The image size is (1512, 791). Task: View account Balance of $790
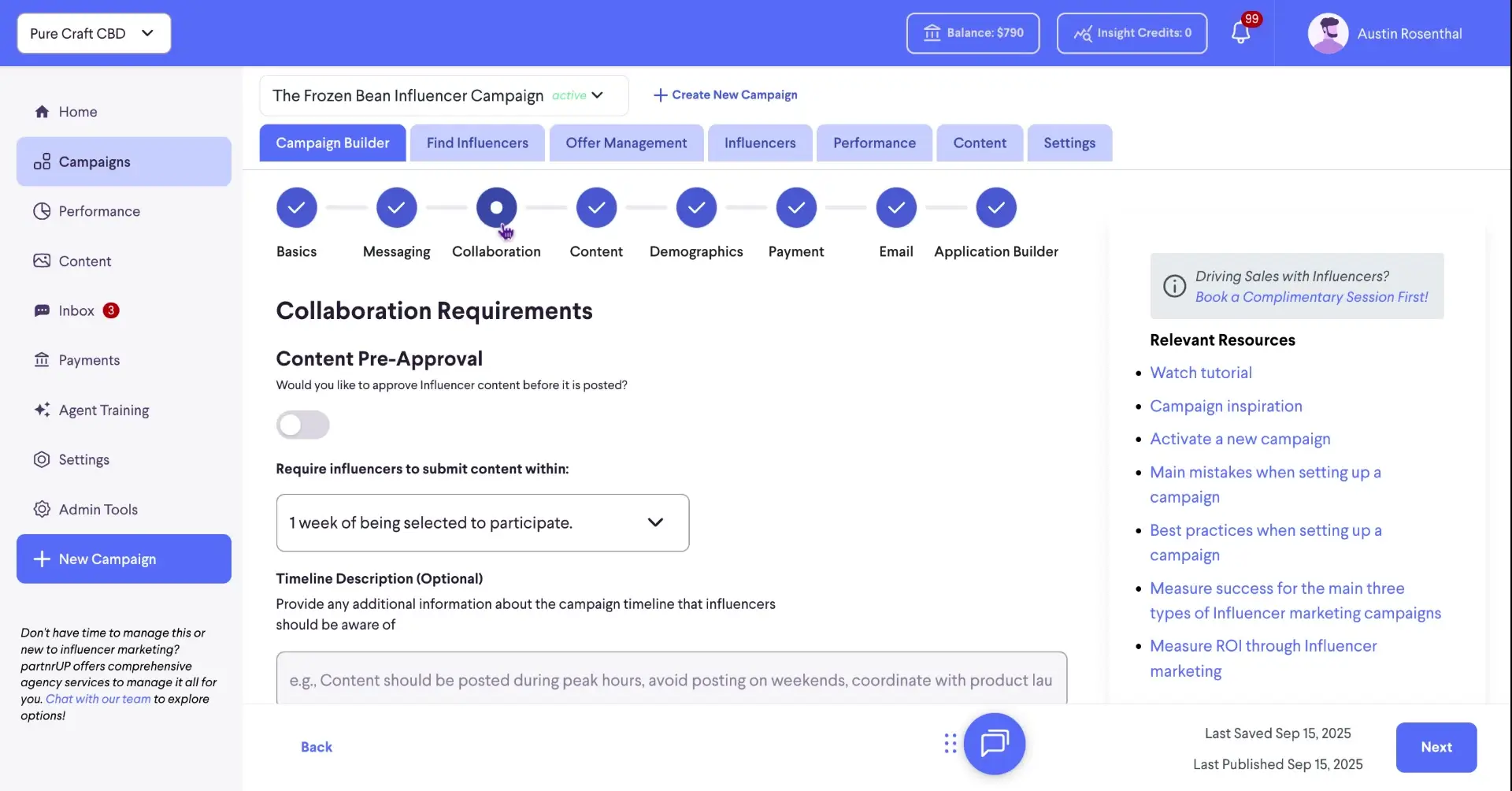click(x=972, y=33)
